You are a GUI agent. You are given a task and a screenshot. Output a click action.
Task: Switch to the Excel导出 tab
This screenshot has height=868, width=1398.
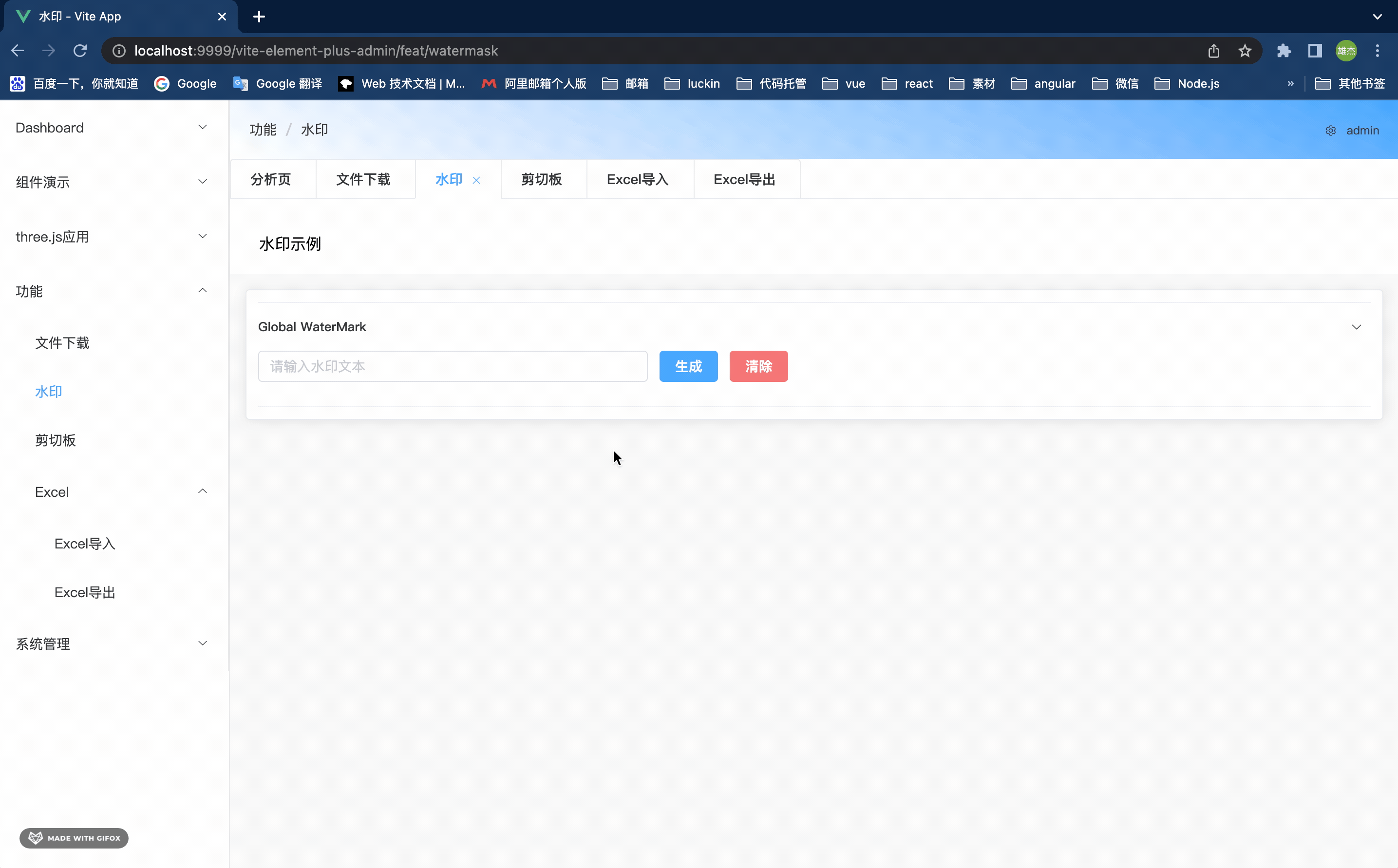[x=744, y=180]
